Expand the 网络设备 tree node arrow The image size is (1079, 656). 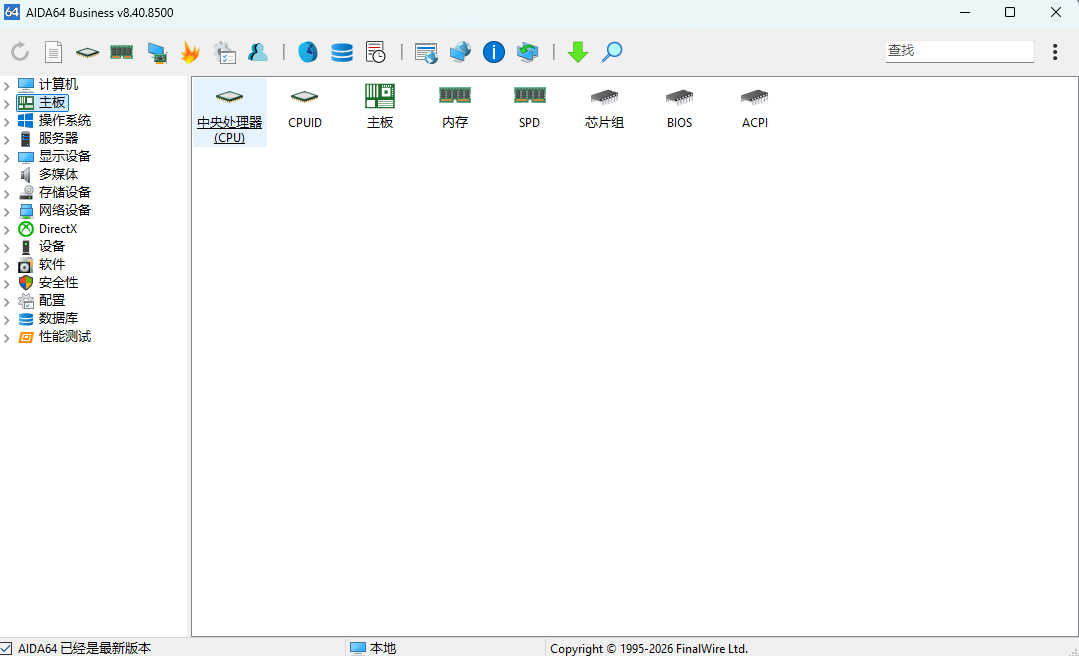[x=7, y=211]
